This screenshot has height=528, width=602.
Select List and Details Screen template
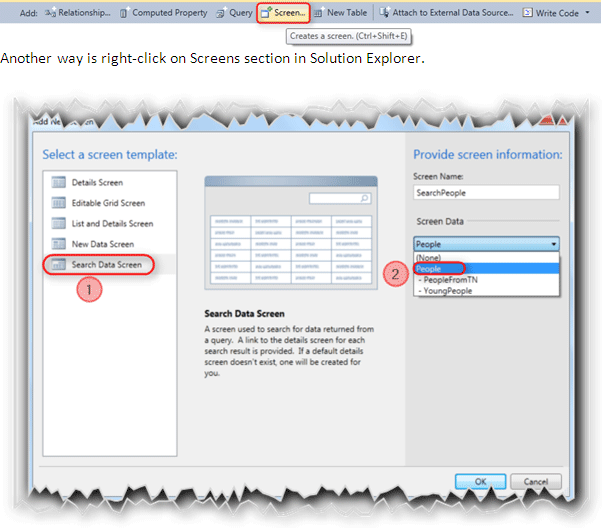click(x=109, y=223)
